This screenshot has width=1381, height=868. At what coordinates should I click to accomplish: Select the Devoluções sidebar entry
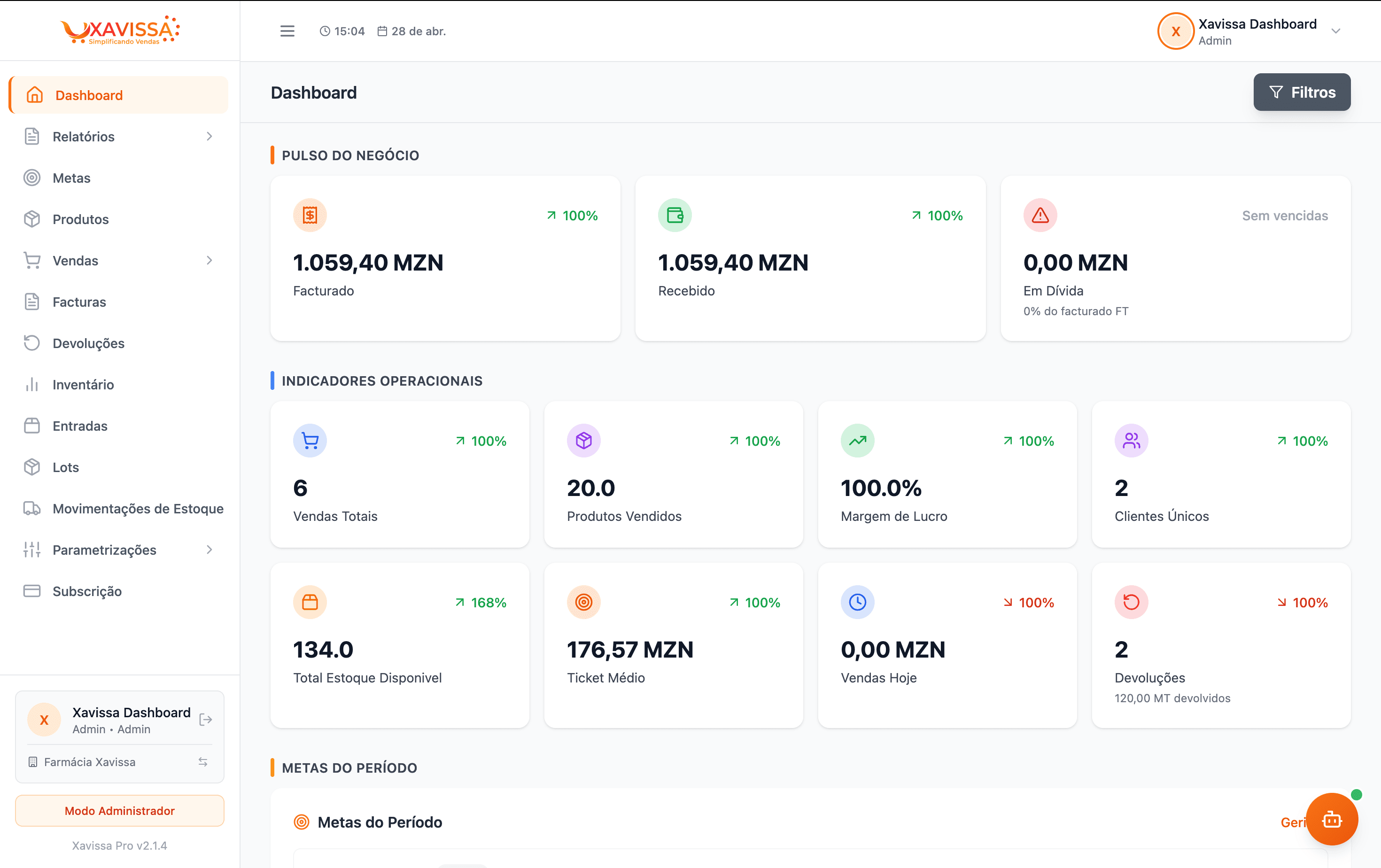pyautogui.click(x=119, y=343)
